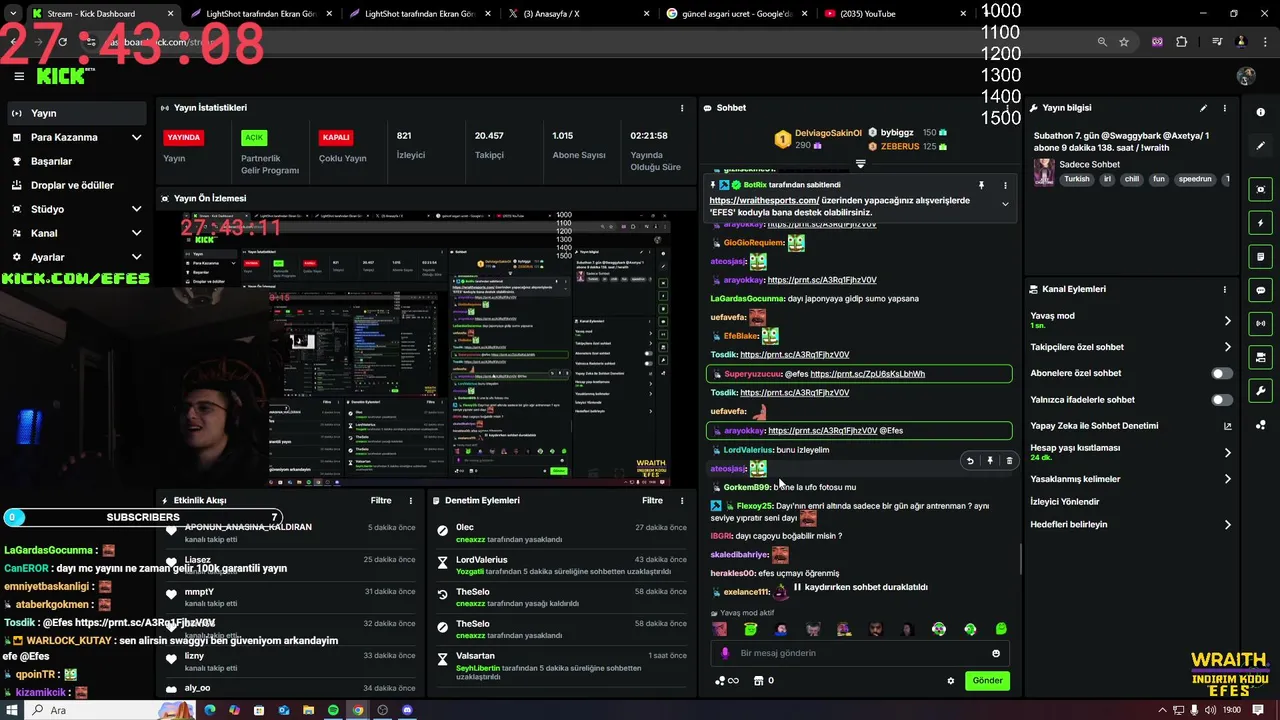The image size is (1280, 720).
Task: Toggle the channel actions icon in right sidebar
Action: (1260, 357)
